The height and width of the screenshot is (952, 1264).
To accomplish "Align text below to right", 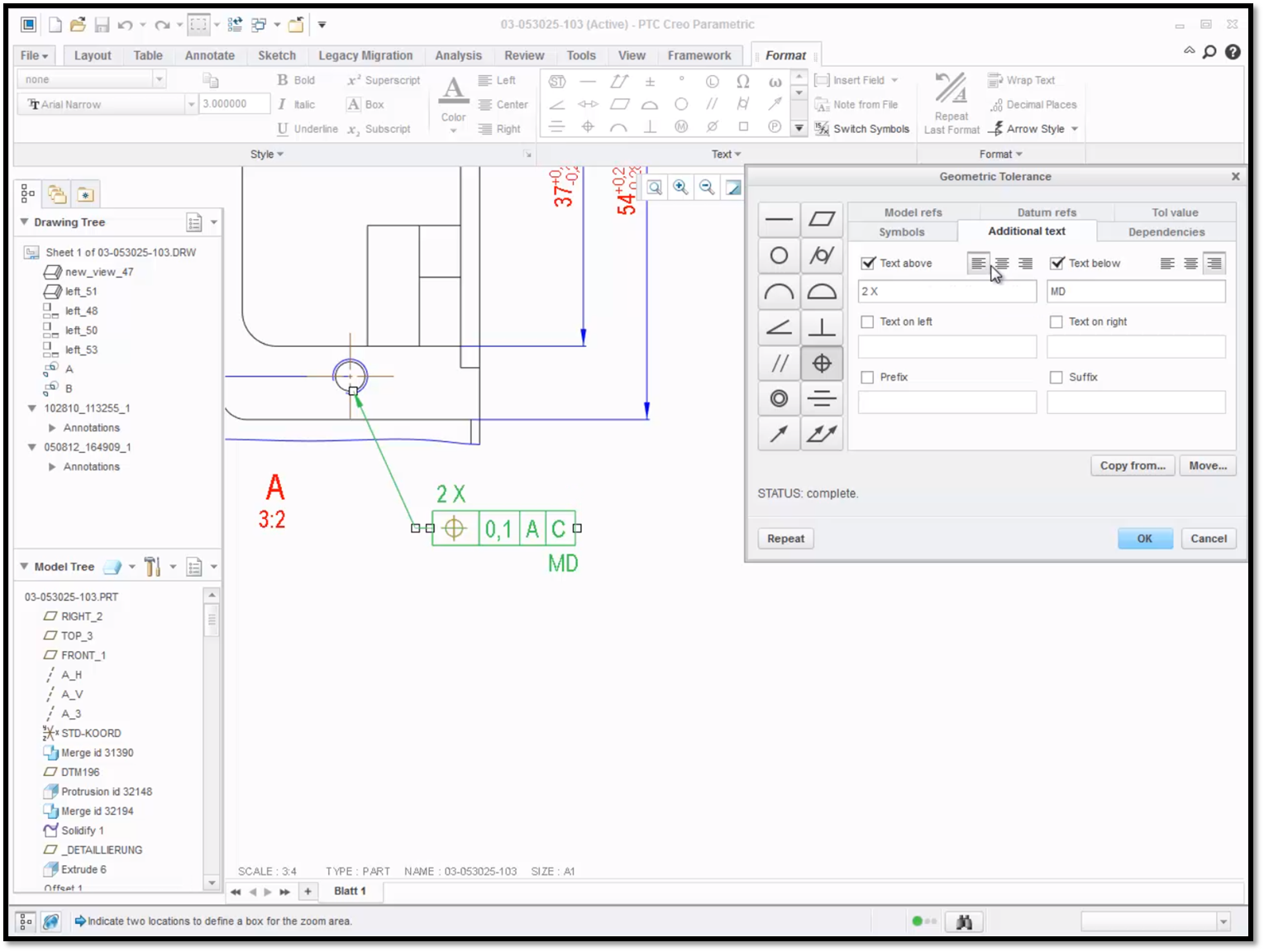I will click(x=1214, y=264).
